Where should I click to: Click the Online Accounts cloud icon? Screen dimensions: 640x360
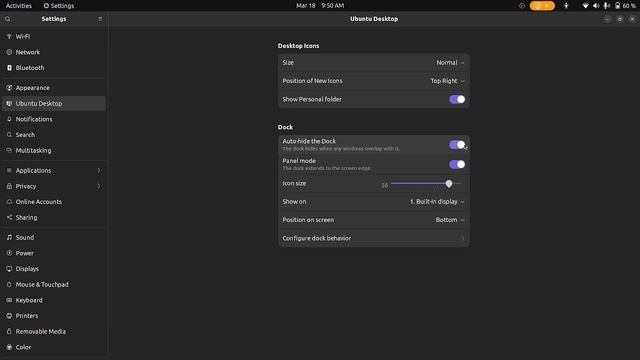(x=9, y=202)
